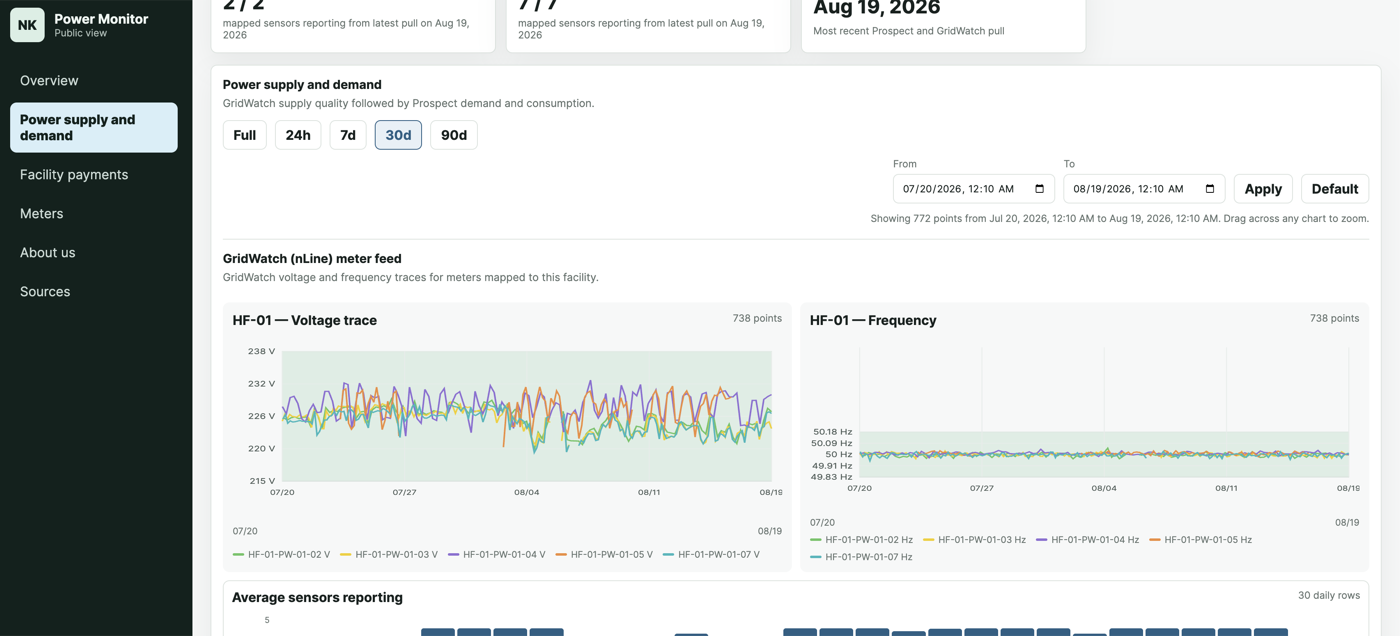Select the Full time range
The height and width of the screenshot is (636, 1400).
point(245,135)
